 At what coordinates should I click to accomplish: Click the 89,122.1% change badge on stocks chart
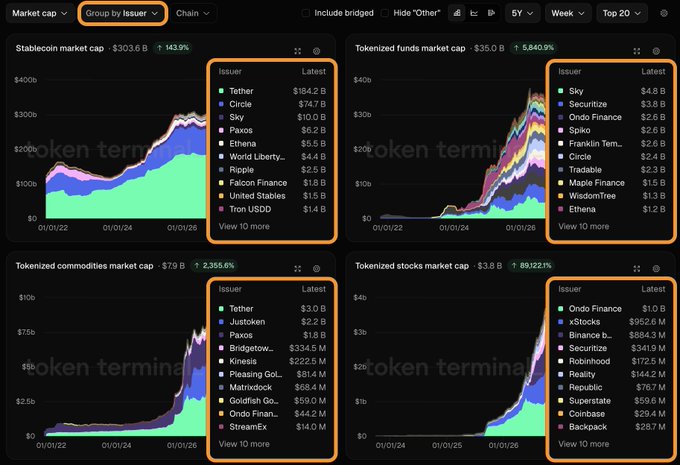530,265
